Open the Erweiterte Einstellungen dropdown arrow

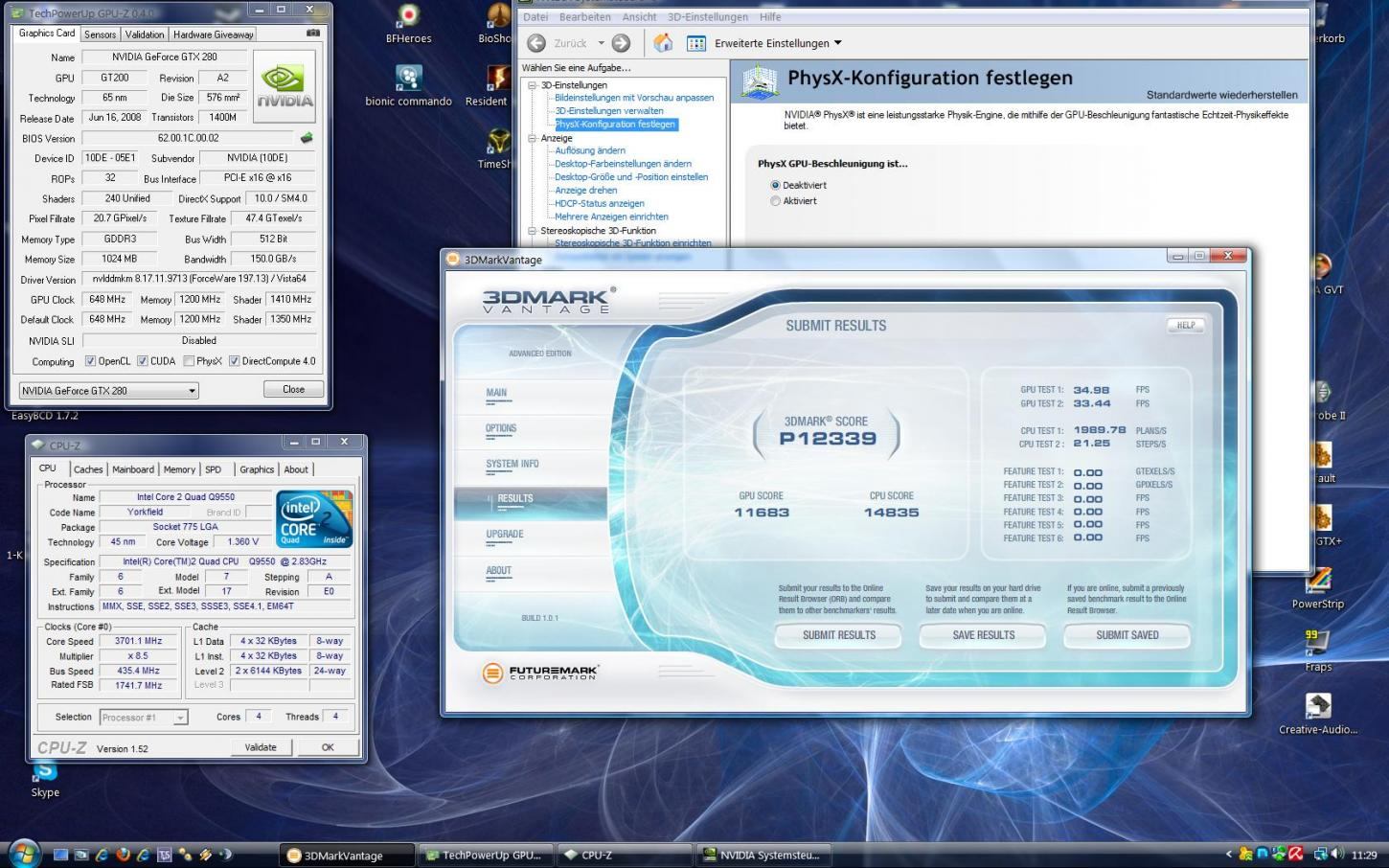(838, 43)
